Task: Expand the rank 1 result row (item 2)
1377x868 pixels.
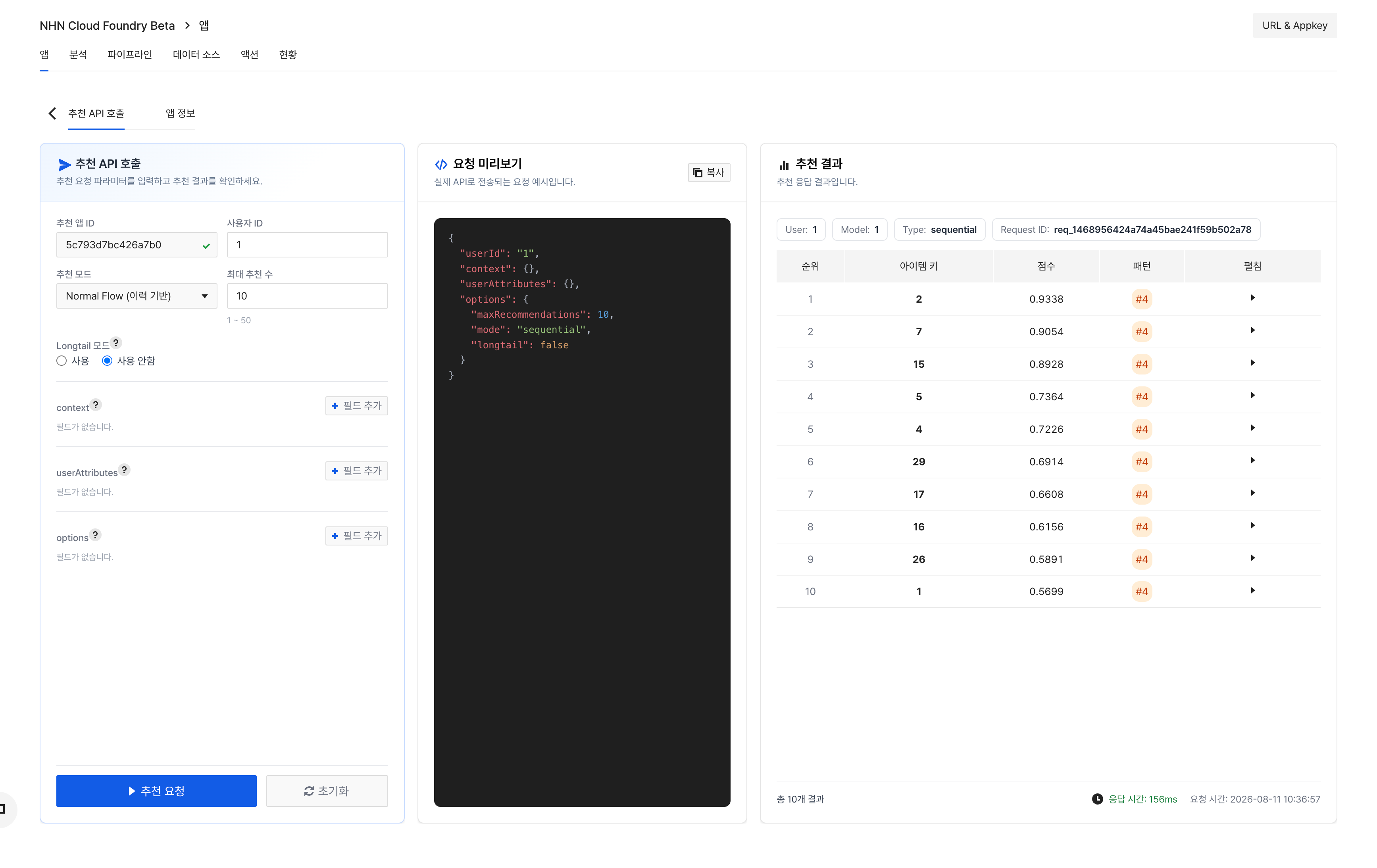Action: pyautogui.click(x=1252, y=298)
